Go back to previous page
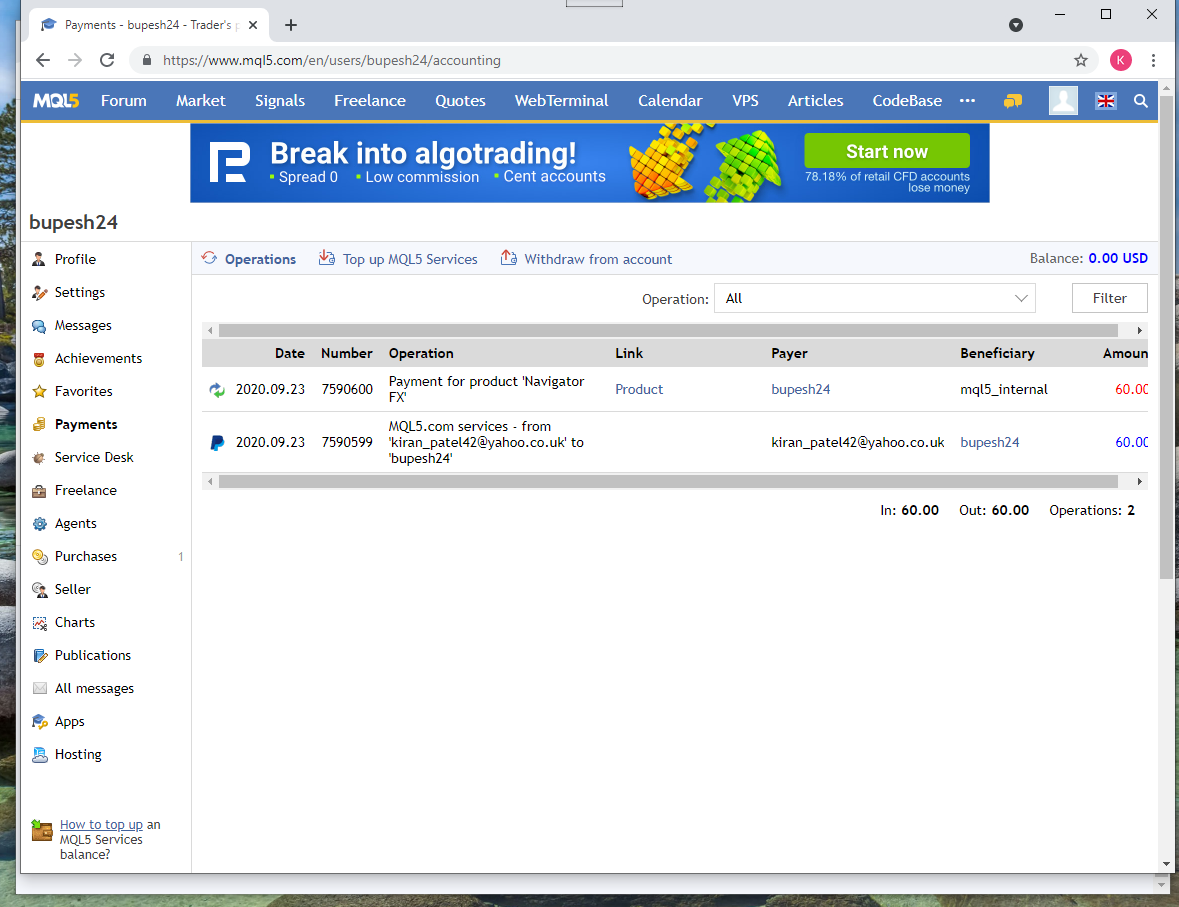Image resolution: width=1179 pixels, height=907 pixels. click(43, 60)
